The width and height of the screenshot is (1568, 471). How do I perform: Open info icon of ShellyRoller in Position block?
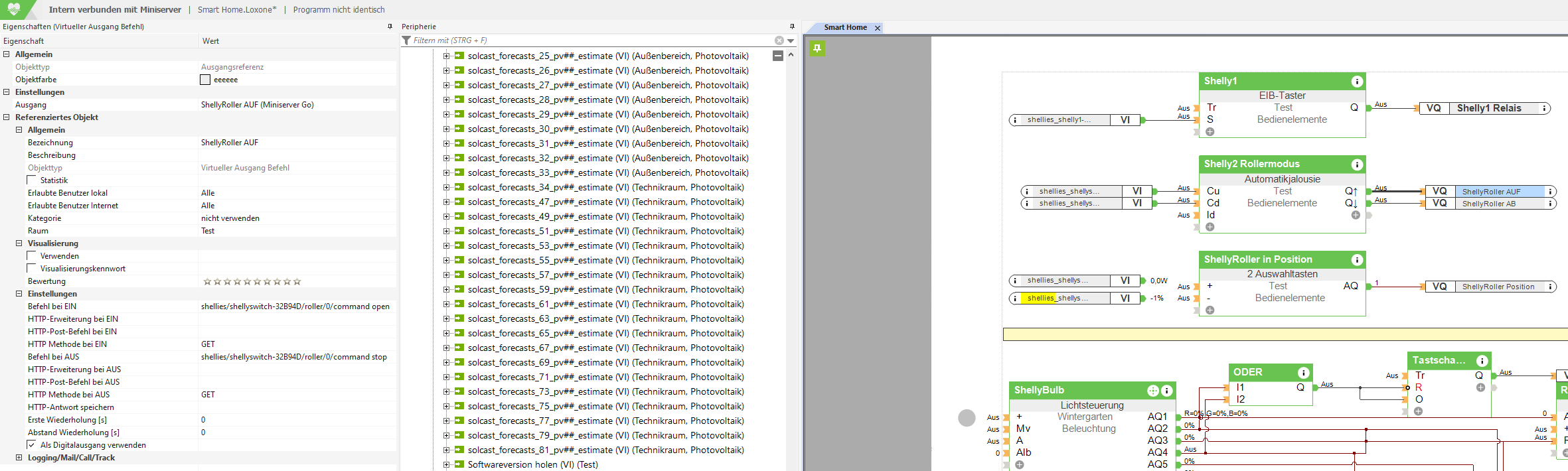[x=1357, y=259]
